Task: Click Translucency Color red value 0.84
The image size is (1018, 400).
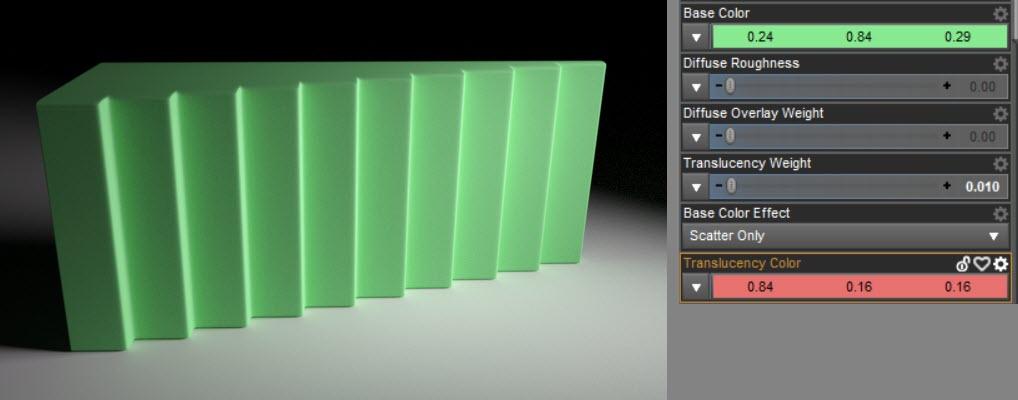Action: tap(760, 287)
